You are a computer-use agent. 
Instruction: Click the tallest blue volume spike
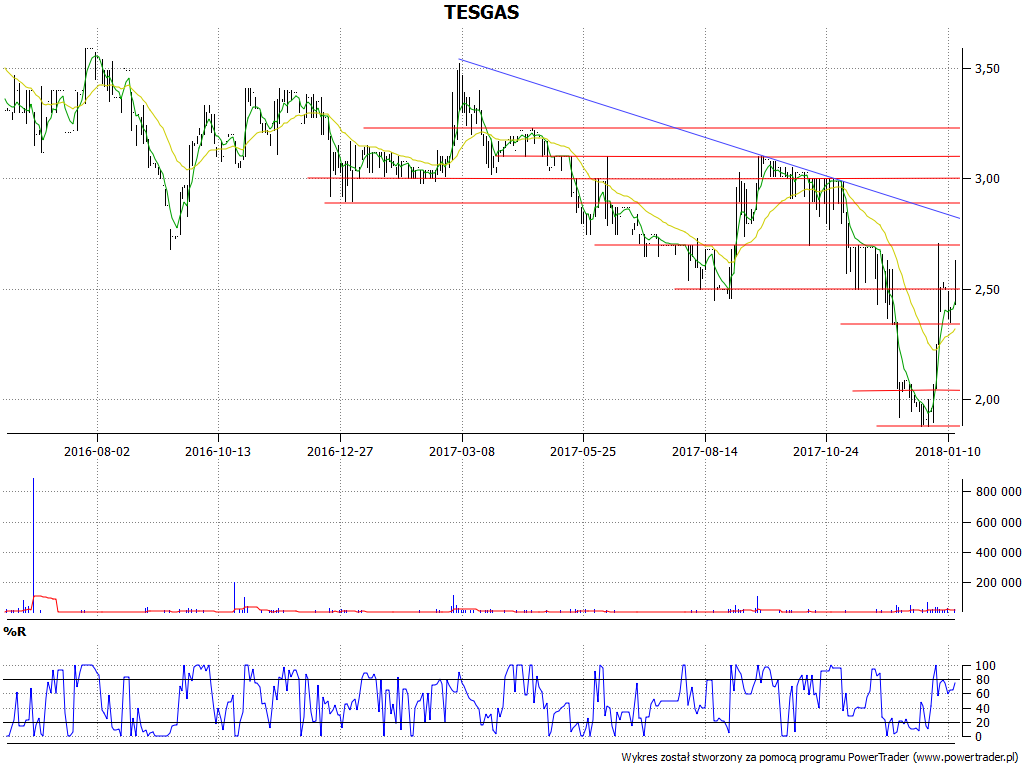click(x=33, y=545)
